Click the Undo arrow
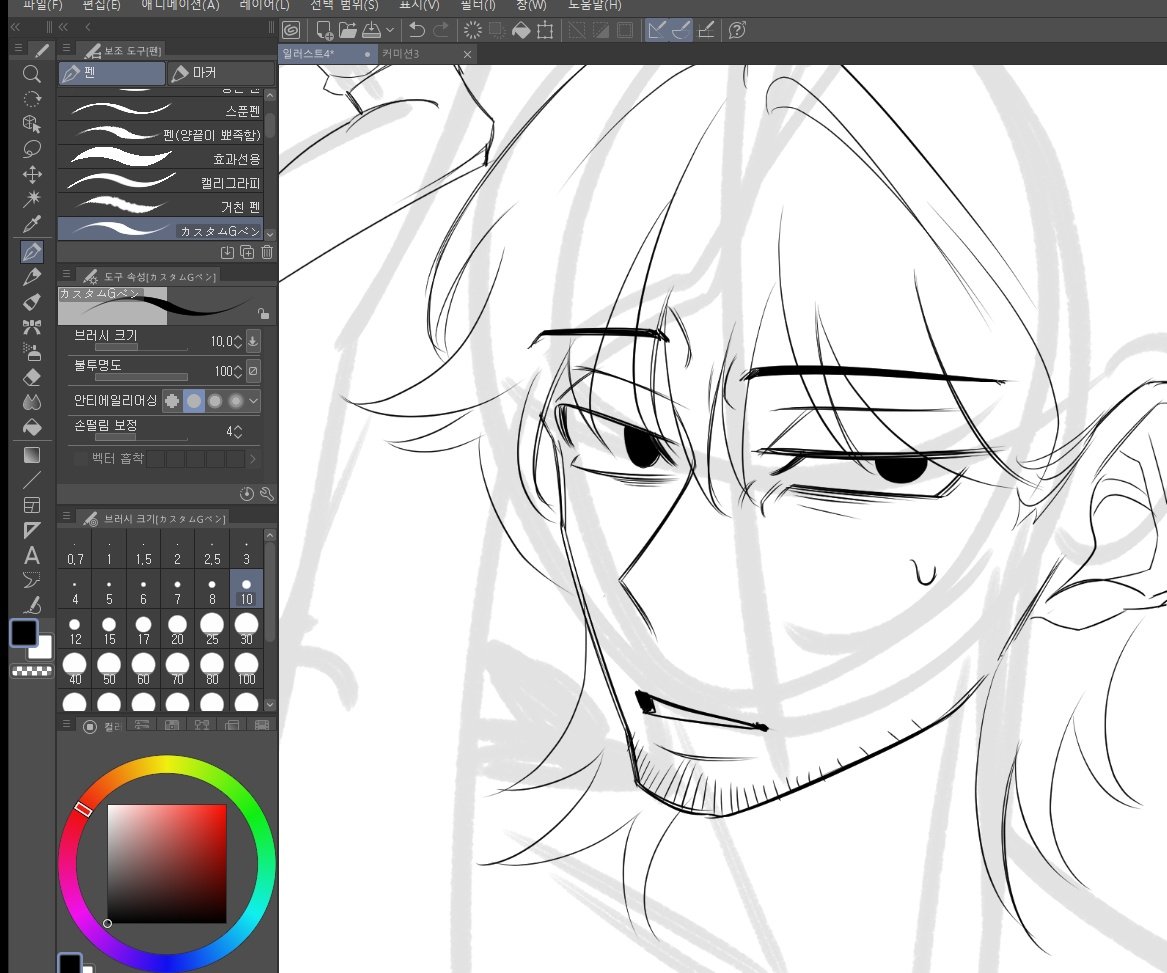 pos(417,30)
